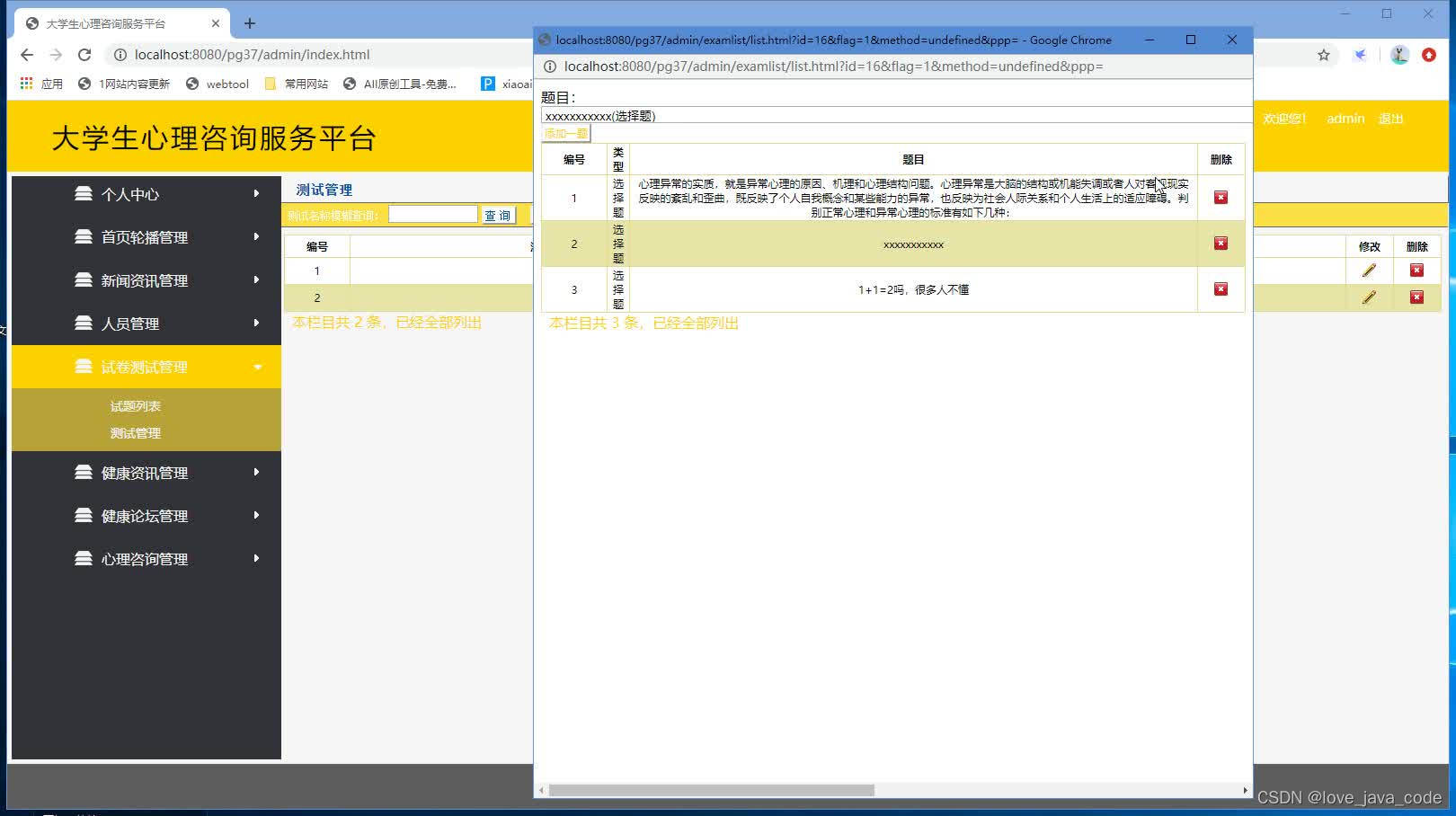Edit test row 2 with pencil icon
Viewport: 1456px width, 816px height.
tap(1369, 297)
